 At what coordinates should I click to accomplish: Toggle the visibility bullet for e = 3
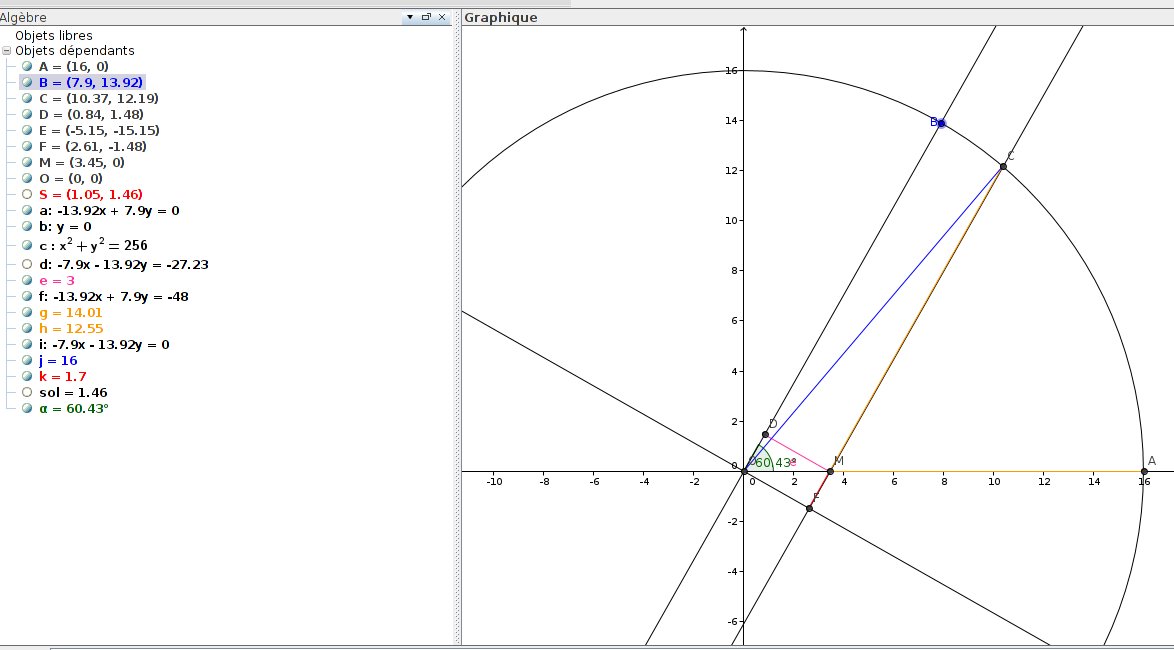click(x=27, y=281)
